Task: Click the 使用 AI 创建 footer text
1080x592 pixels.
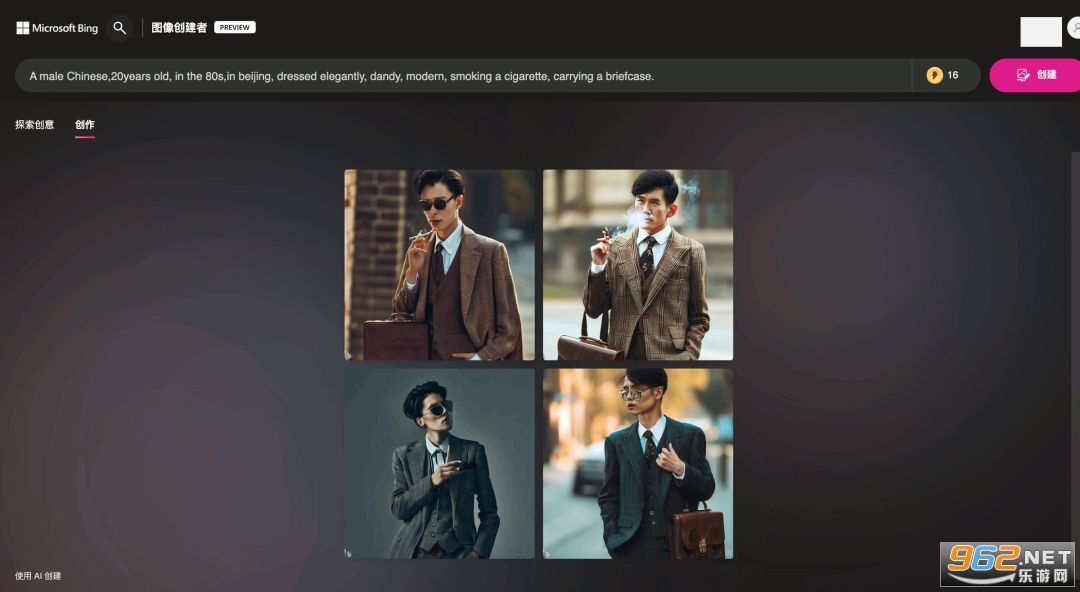Action: tap(38, 576)
